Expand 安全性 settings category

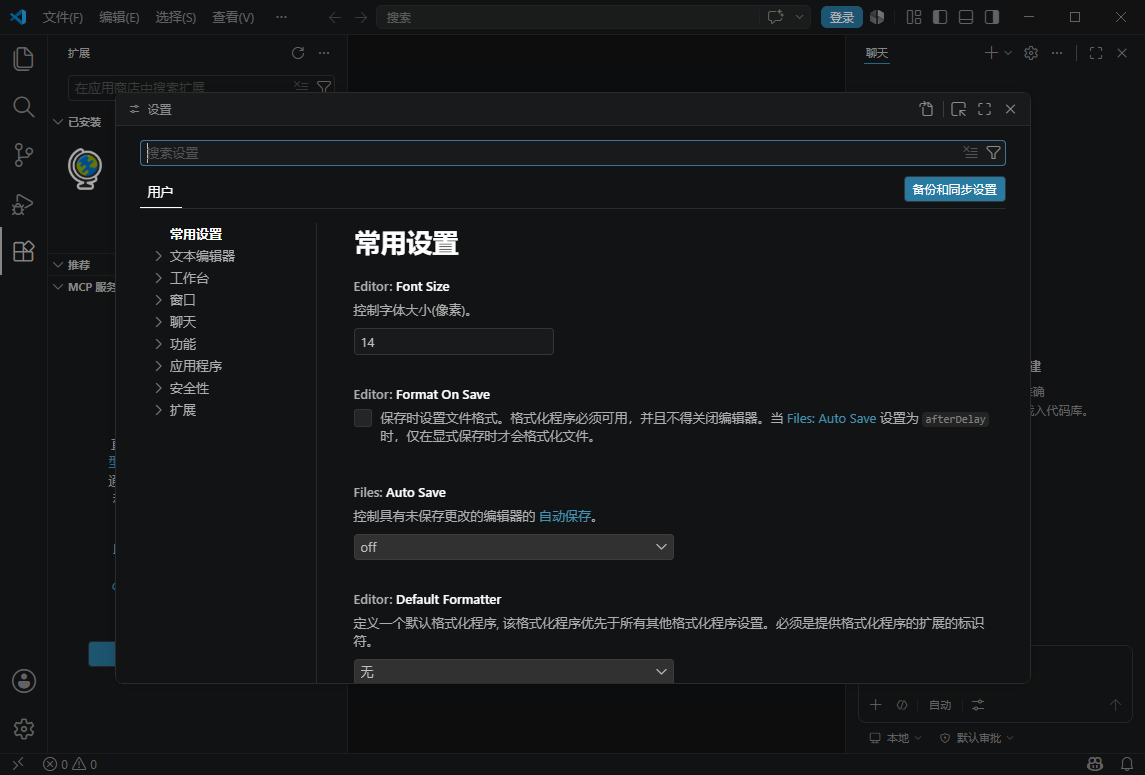158,388
